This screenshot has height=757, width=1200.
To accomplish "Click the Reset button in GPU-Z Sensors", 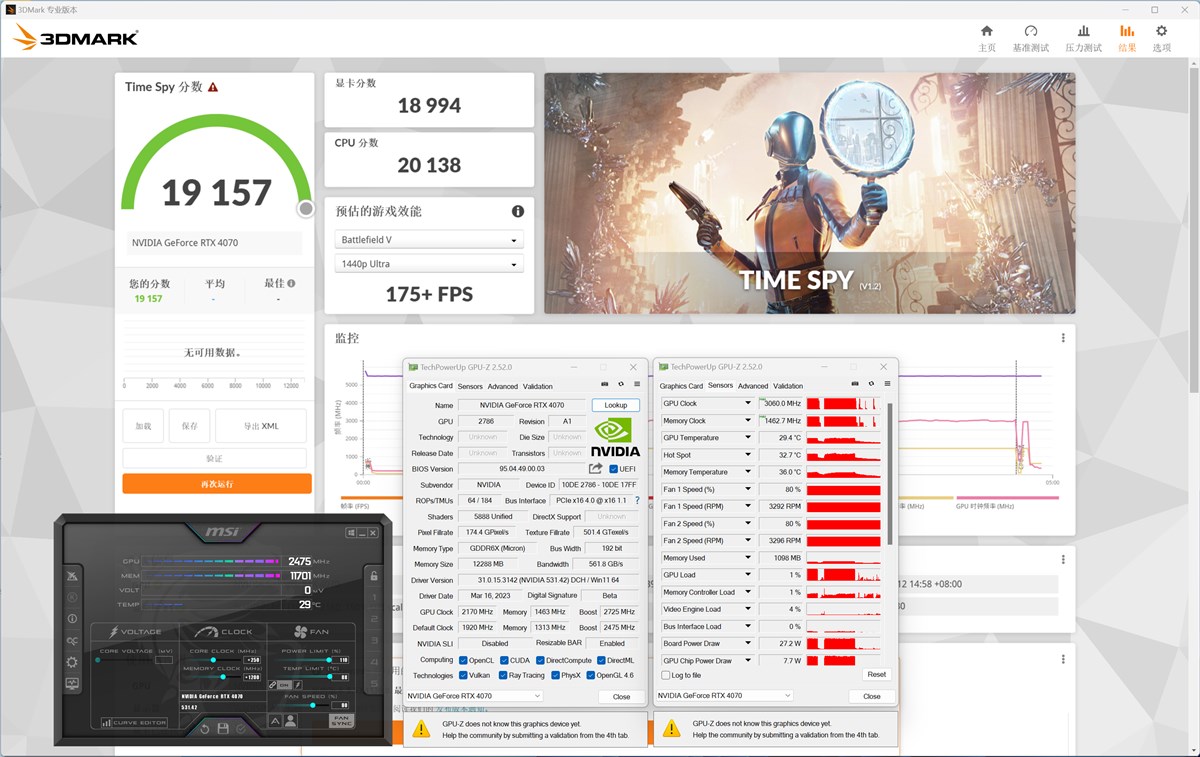I will (x=876, y=675).
